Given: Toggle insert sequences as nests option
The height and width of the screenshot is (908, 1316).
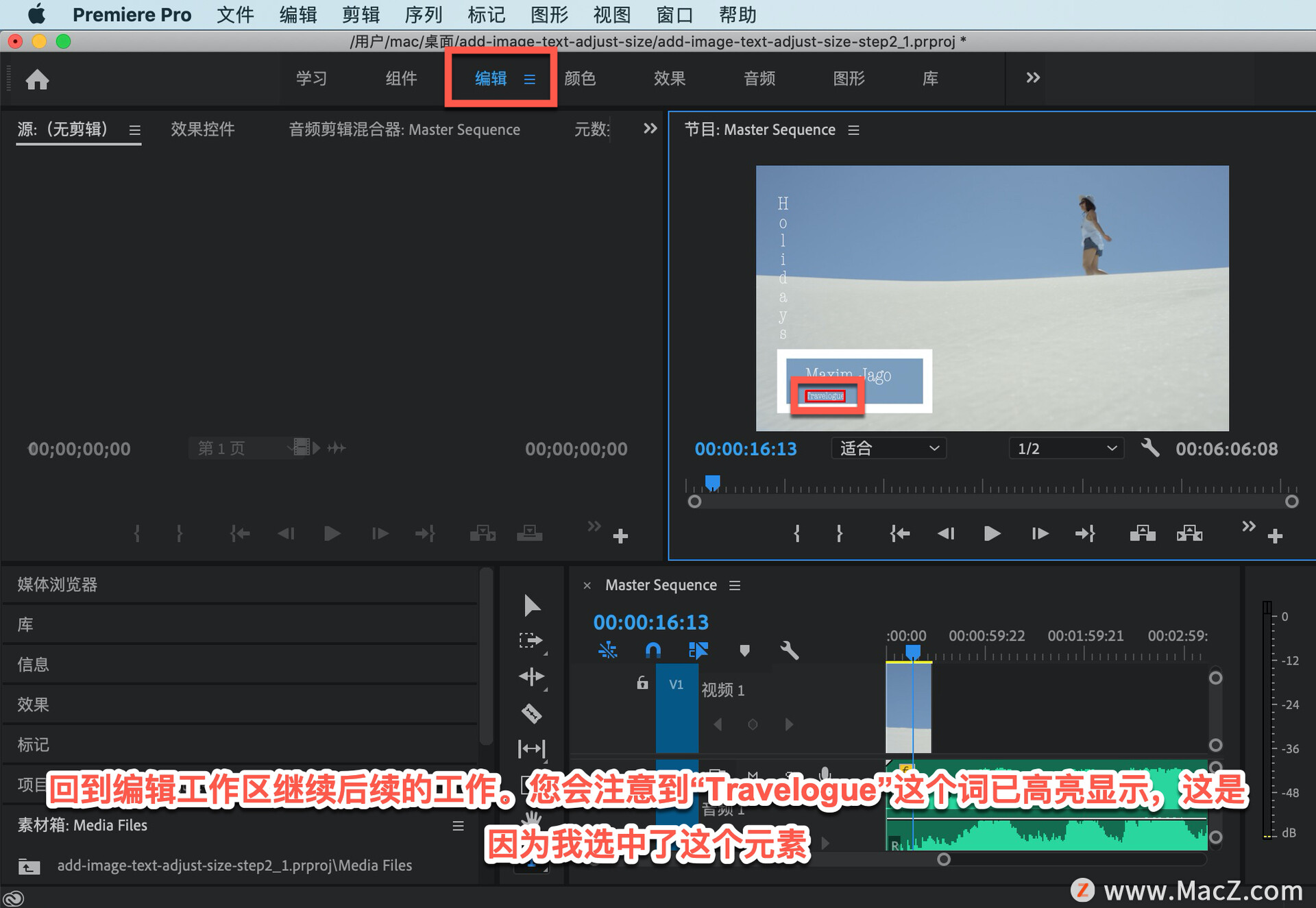Looking at the screenshot, I should pos(607,650).
